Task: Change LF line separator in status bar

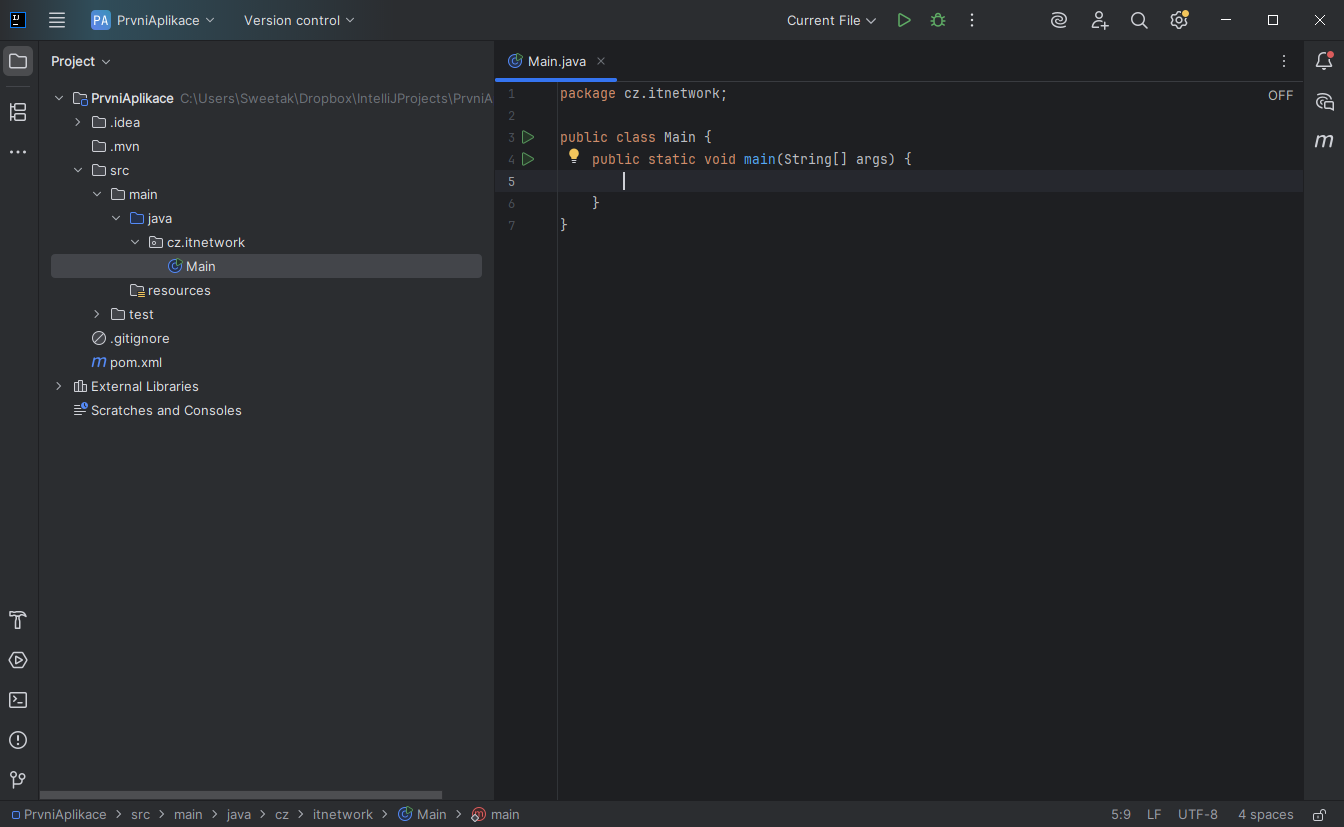Action: coord(1154,815)
